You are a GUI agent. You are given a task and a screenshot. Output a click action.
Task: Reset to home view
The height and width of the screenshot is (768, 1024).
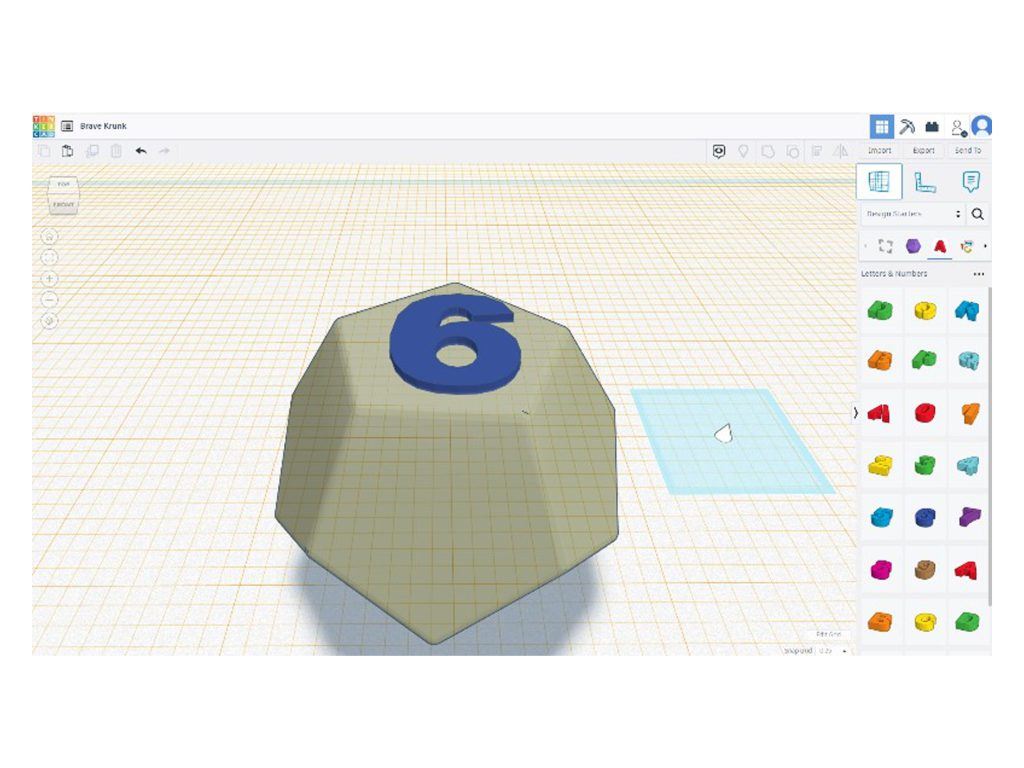(50, 236)
